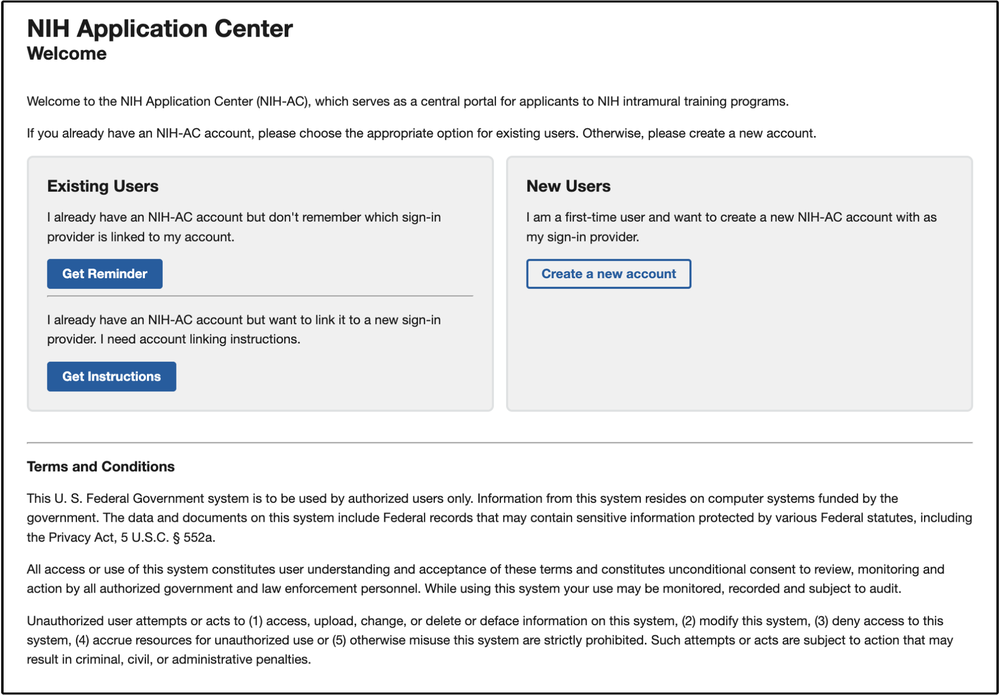
Task: Click empty space right of Get Instructions
Action: tap(330, 377)
